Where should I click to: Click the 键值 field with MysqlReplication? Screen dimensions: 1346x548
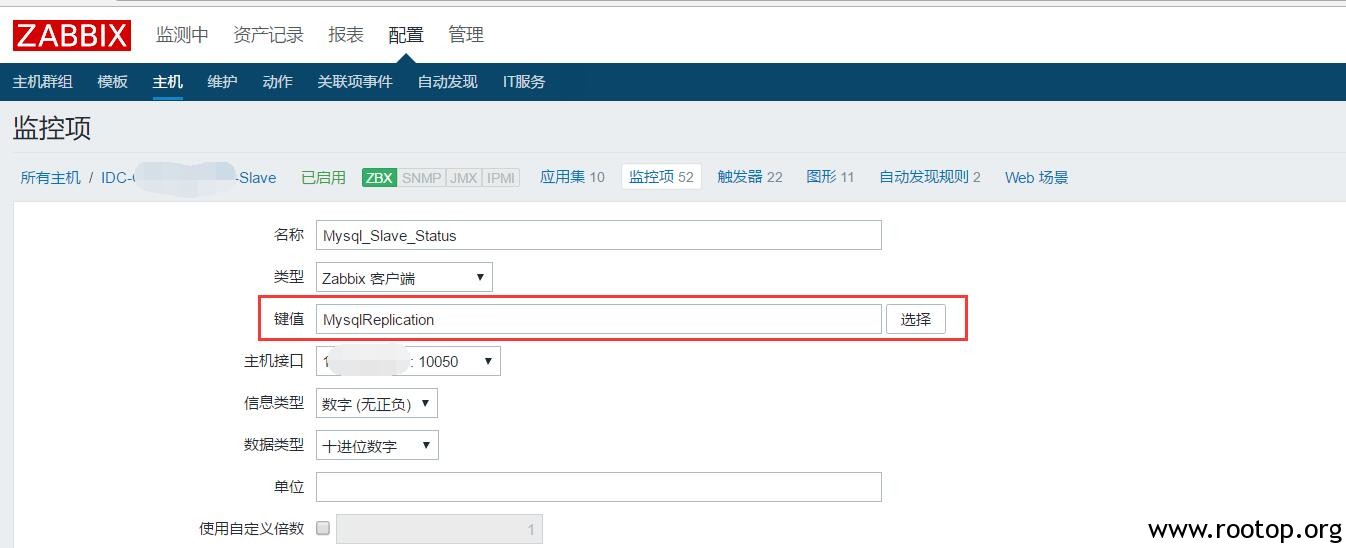599,319
